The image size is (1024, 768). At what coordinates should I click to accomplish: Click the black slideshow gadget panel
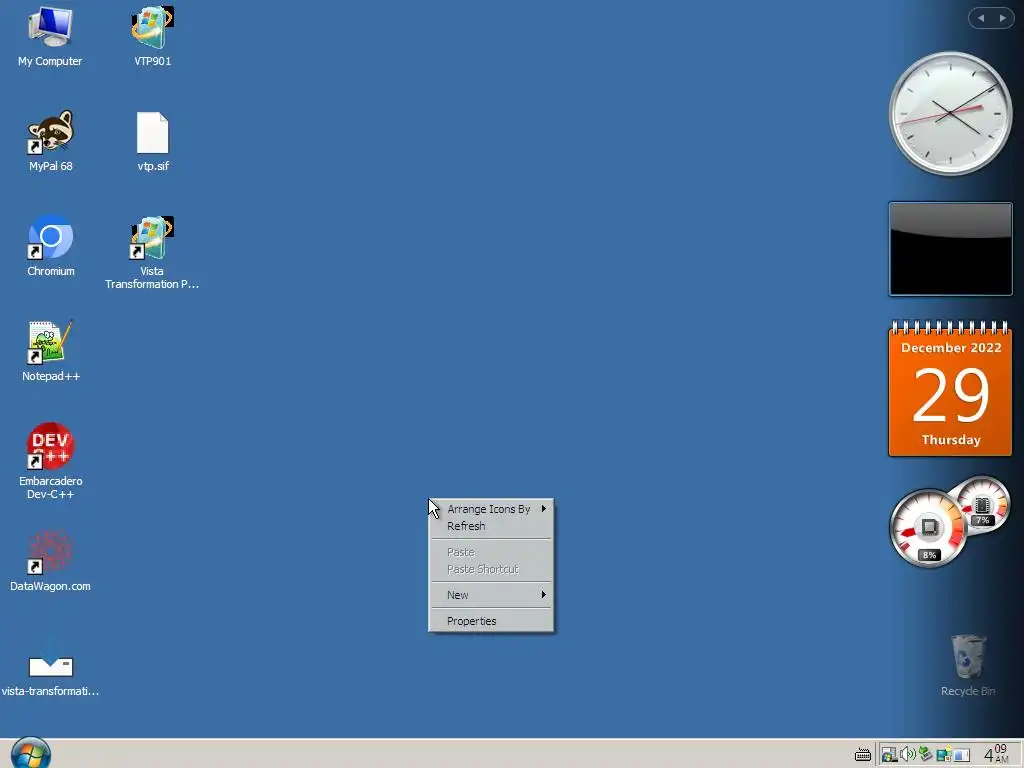coord(950,249)
